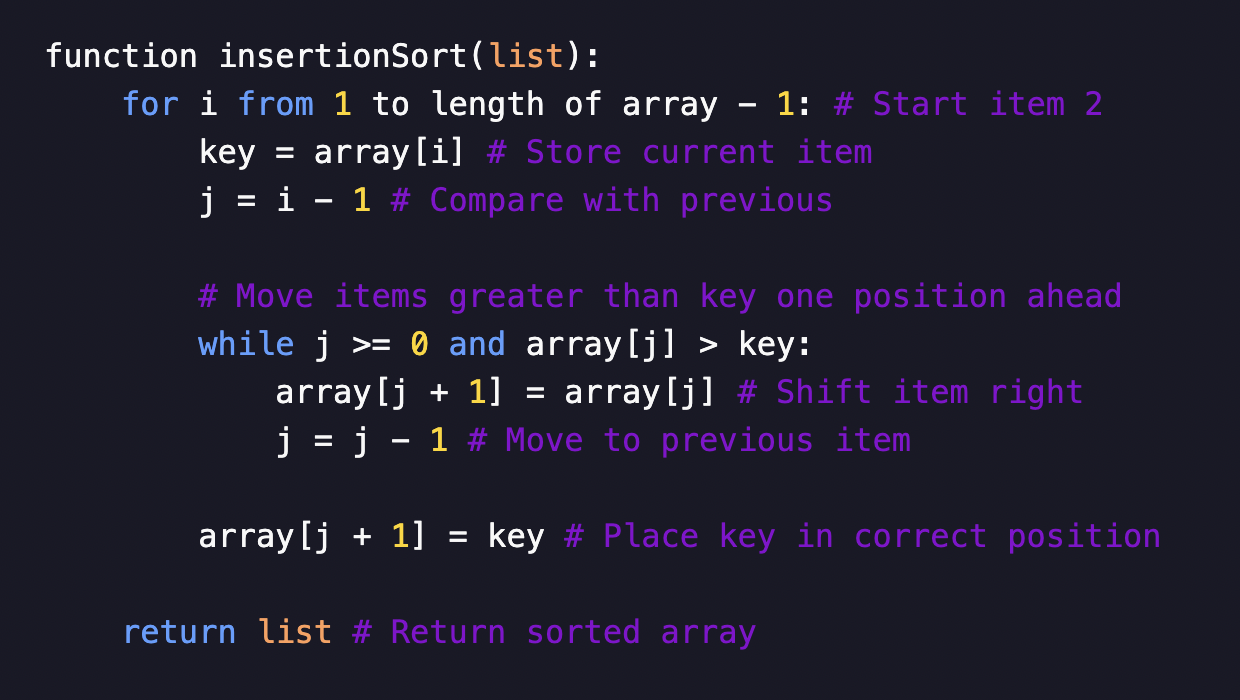Click the 'and' keyword in while condition
The width and height of the screenshot is (1240, 700).
point(477,344)
